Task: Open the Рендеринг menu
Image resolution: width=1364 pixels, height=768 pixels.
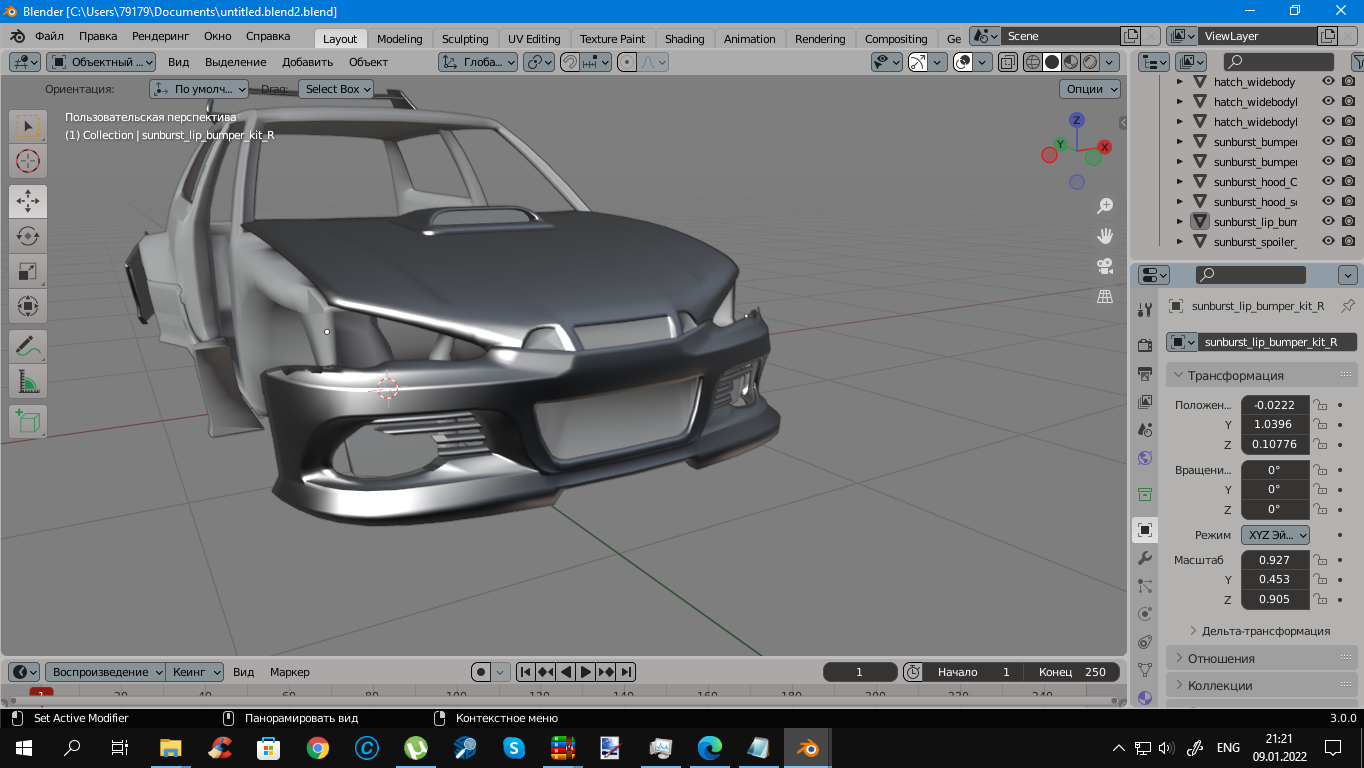Action: pyautogui.click(x=160, y=36)
